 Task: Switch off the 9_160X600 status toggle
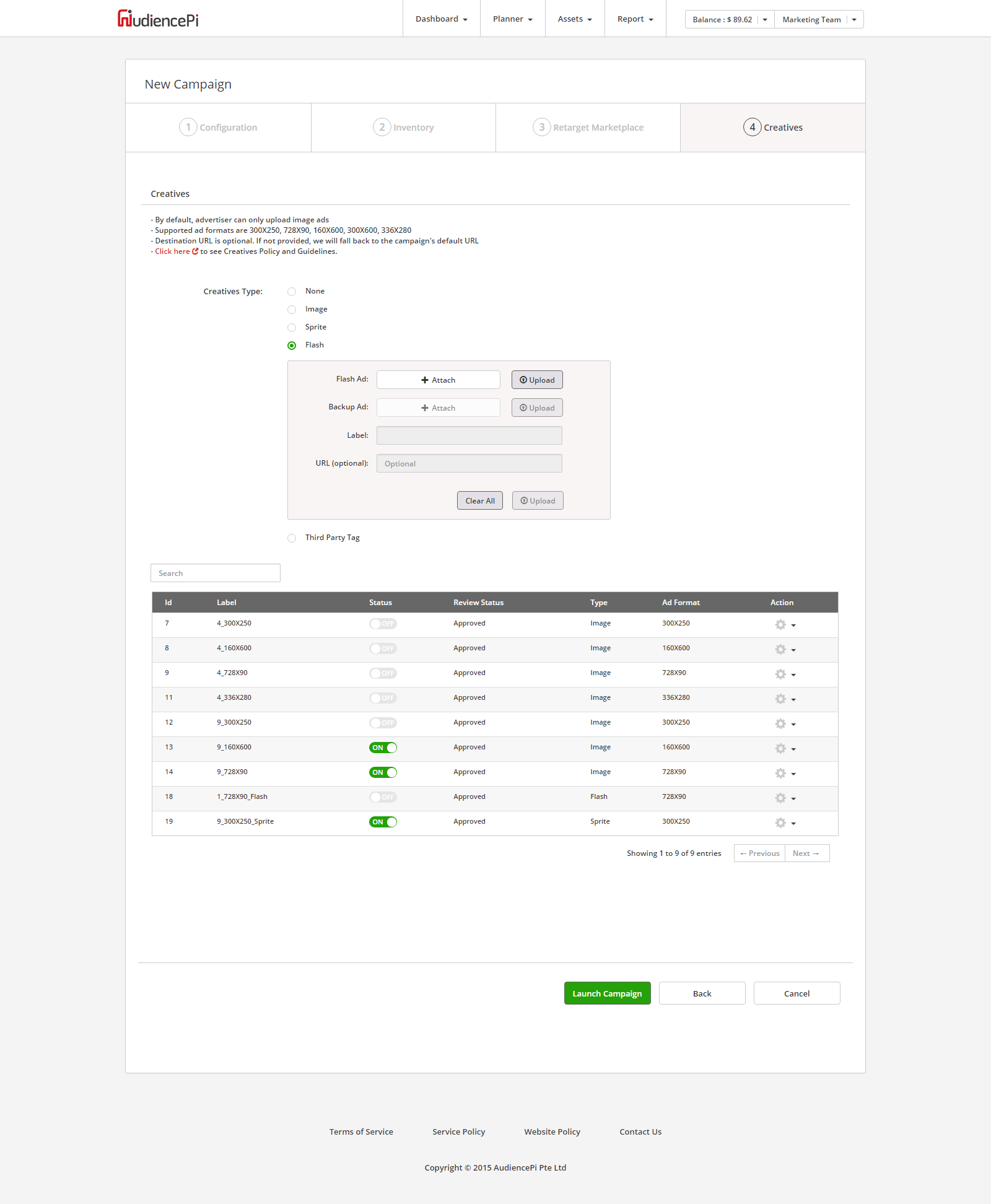point(383,748)
